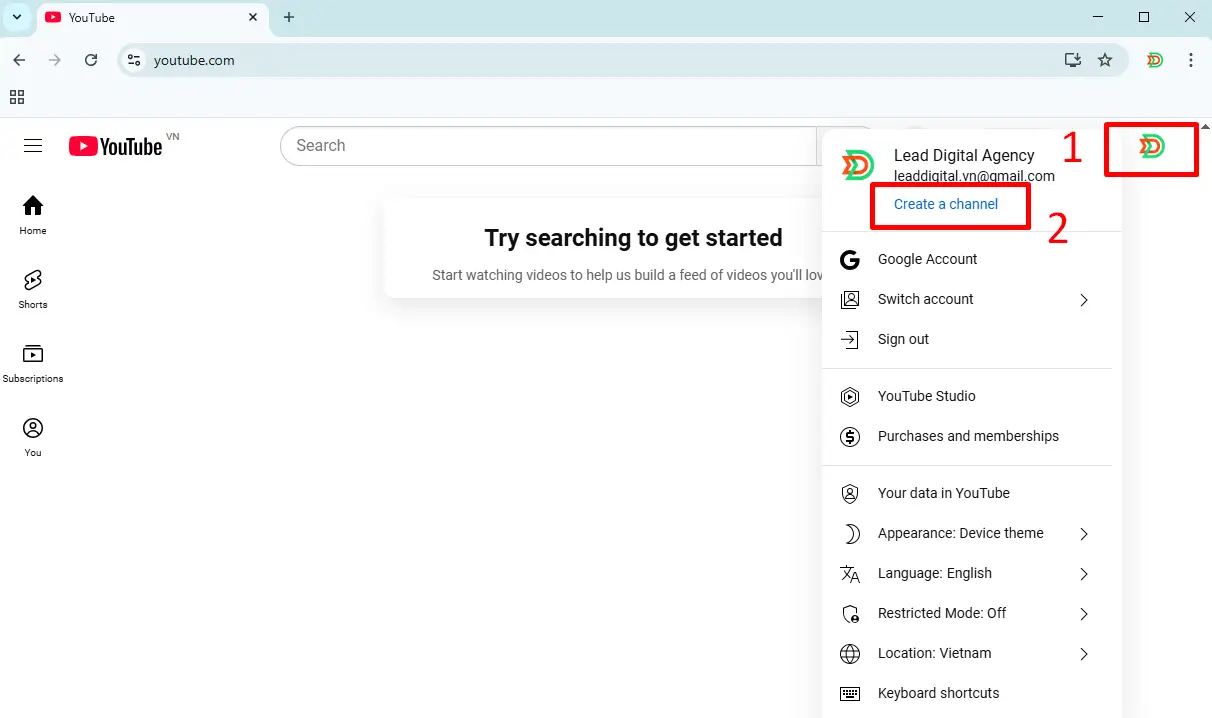Open Subscriptions in the sidebar
The width and height of the screenshot is (1212, 718).
click(33, 363)
